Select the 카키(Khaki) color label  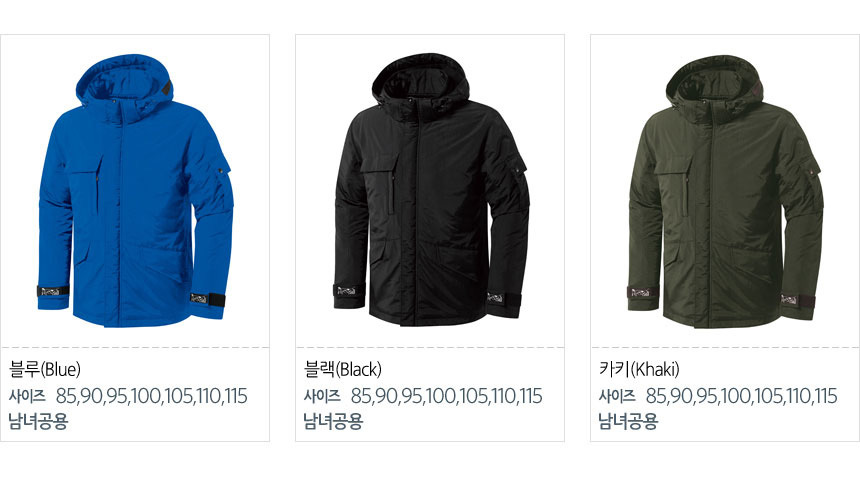click(639, 369)
